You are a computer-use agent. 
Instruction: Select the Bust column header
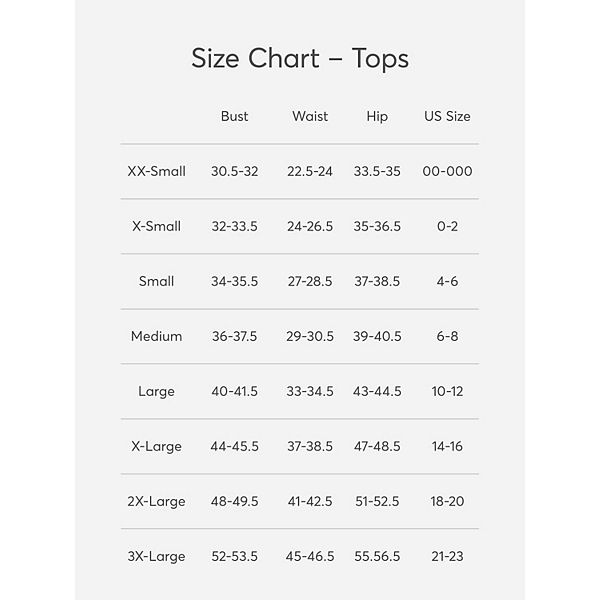[x=234, y=117]
